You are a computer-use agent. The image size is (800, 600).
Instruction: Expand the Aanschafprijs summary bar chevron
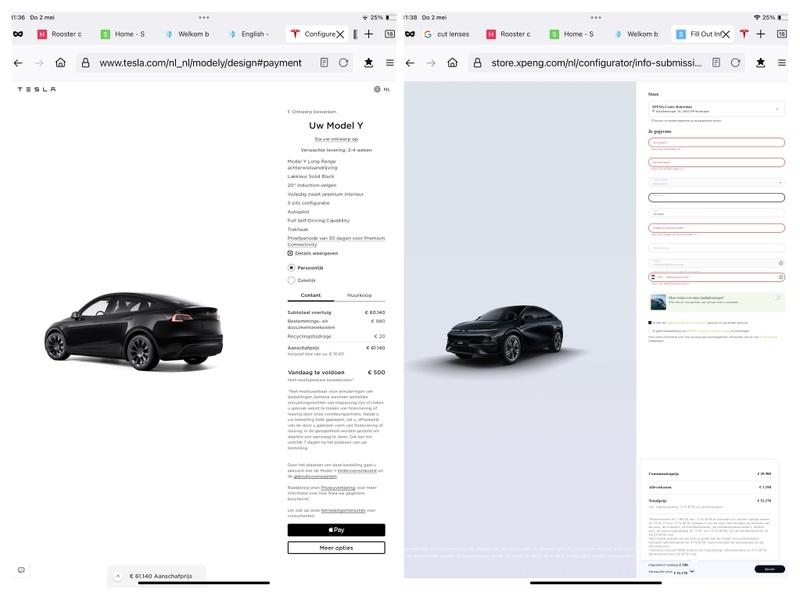[x=118, y=576]
